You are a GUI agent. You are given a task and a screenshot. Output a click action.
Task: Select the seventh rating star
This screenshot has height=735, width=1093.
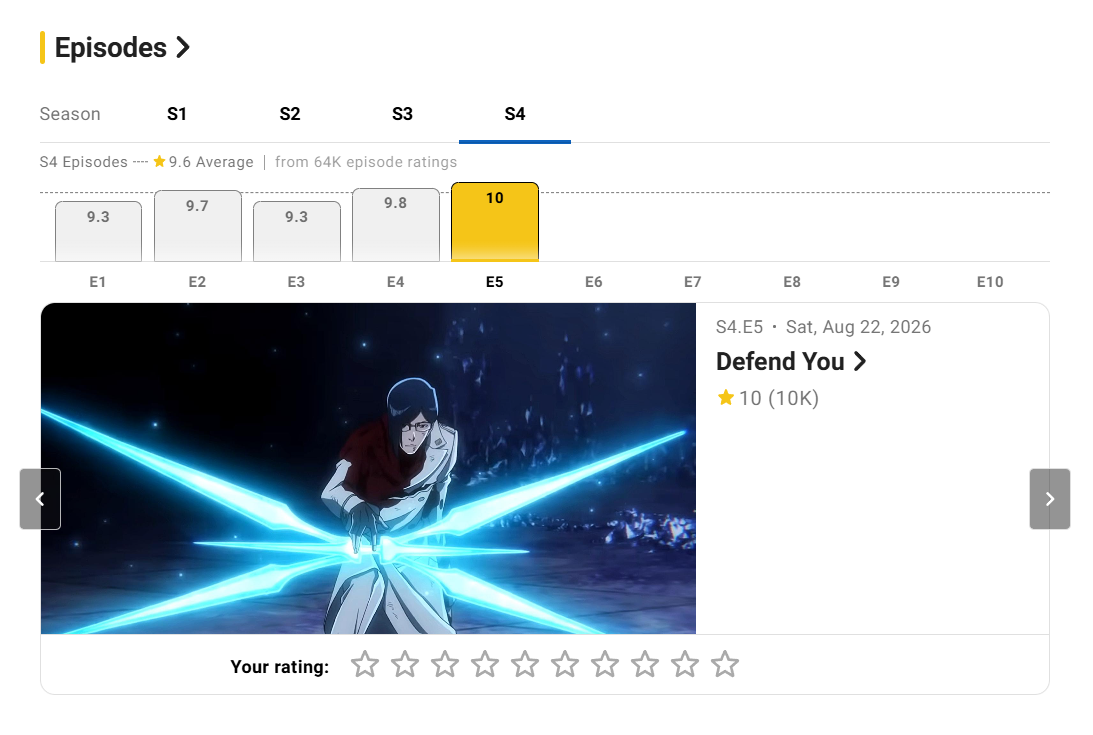605,665
